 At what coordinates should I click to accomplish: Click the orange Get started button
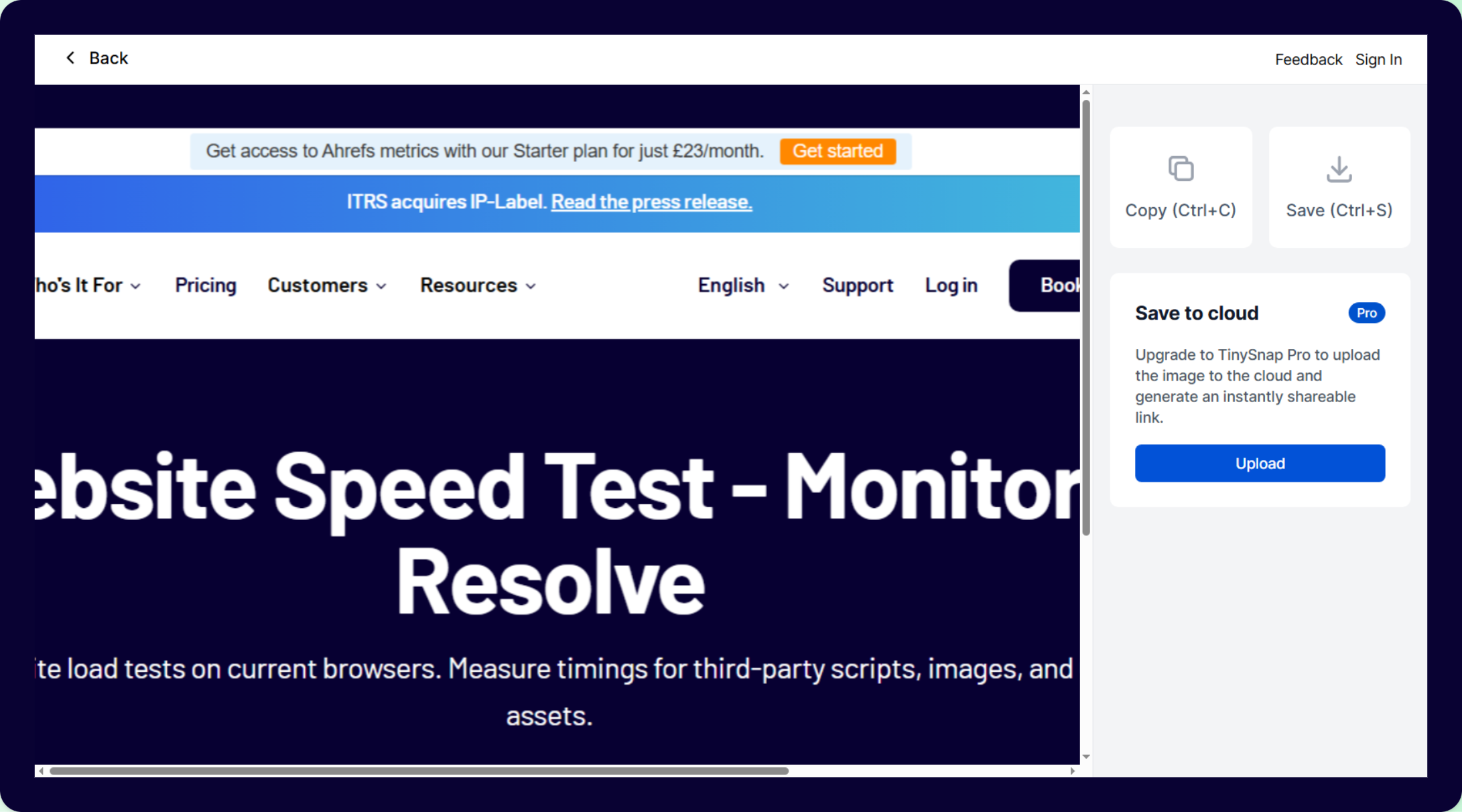838,151
